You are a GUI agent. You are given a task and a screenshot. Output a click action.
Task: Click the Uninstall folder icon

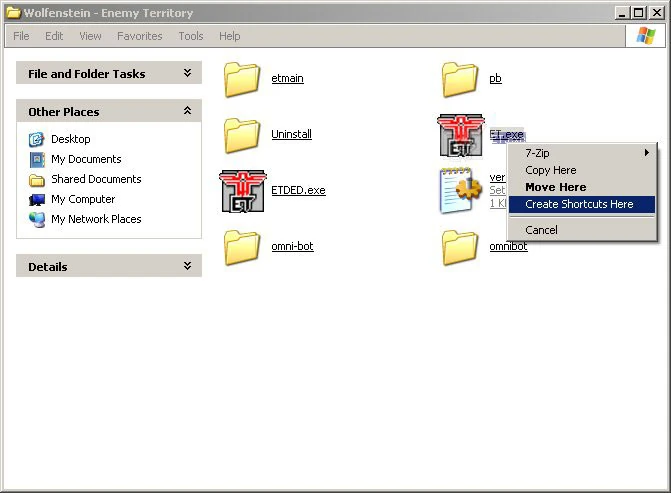point(242,135)
